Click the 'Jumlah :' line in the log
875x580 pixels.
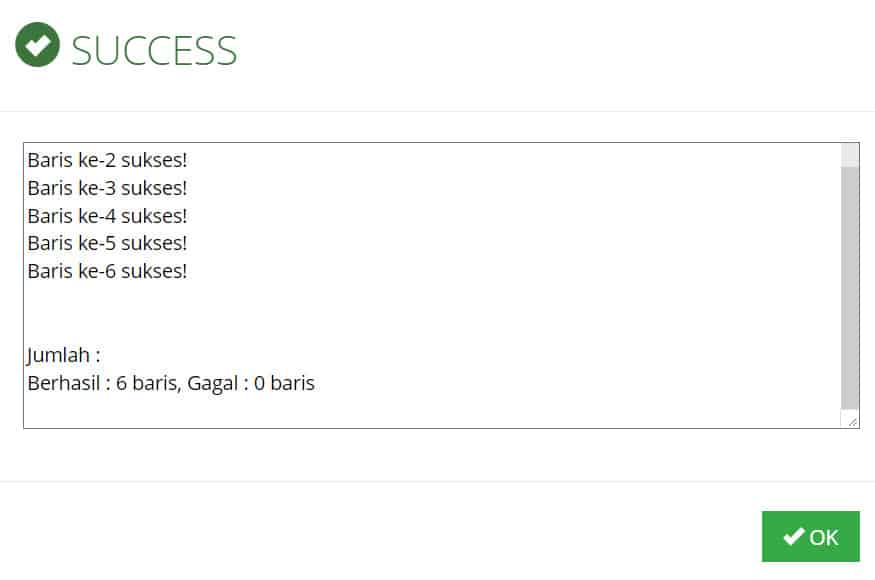click(x=64, y=355)
